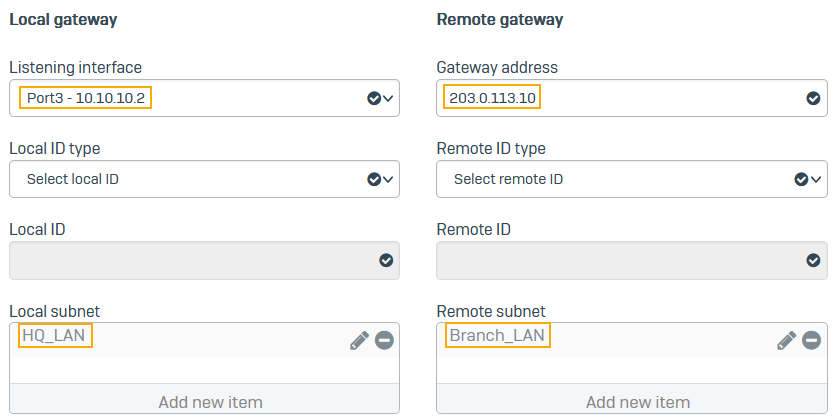This screenshot has width=836, height=418.
Task: Click checkmark icon in Remote ID type field
Action: point(801,179)
